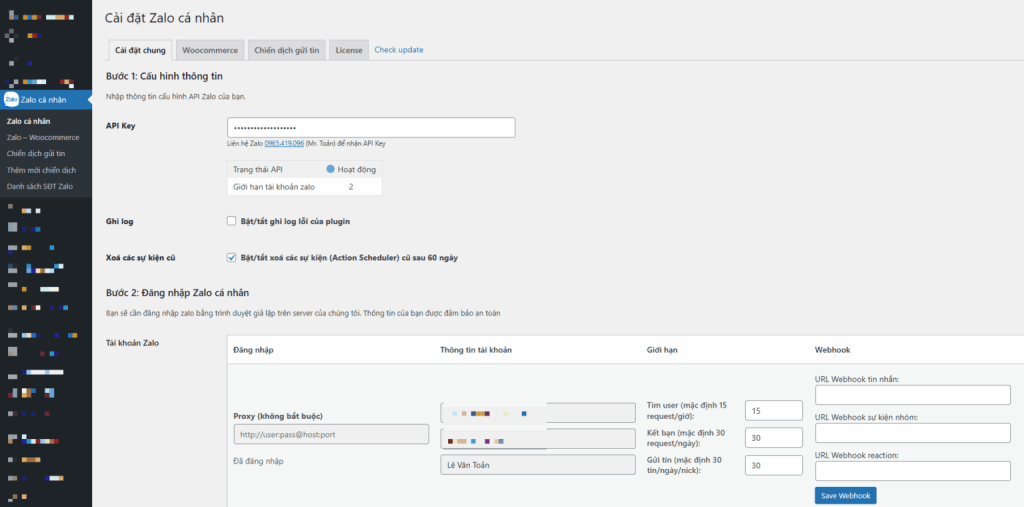
Task: Click the blue API status indicator dot
Action: [x=330, y=169]
